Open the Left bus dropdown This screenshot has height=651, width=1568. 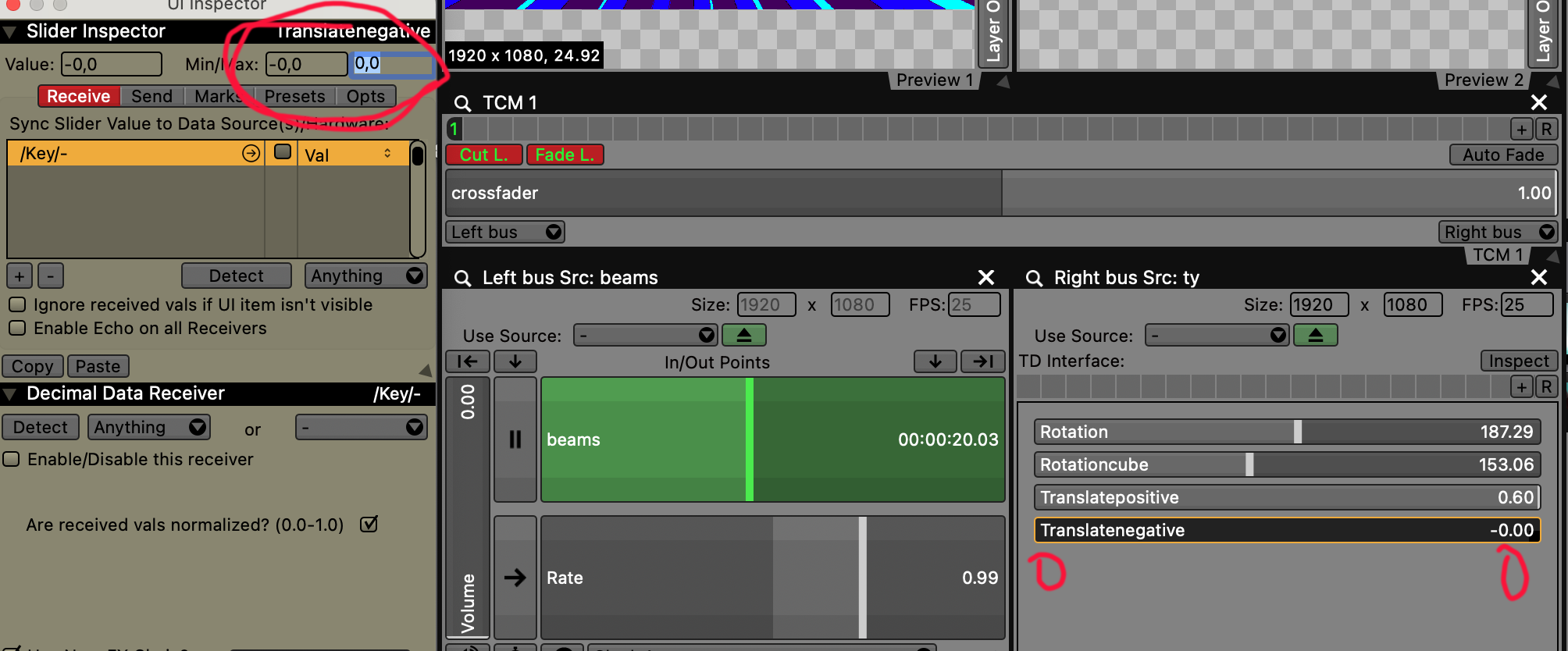[x=504, y=232]
